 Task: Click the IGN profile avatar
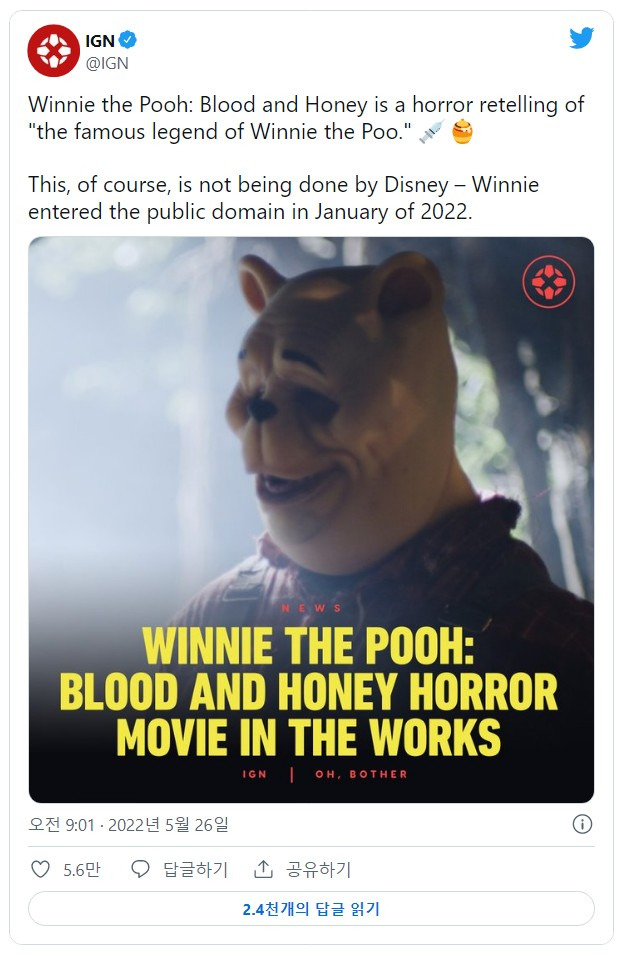click(53, 51)
